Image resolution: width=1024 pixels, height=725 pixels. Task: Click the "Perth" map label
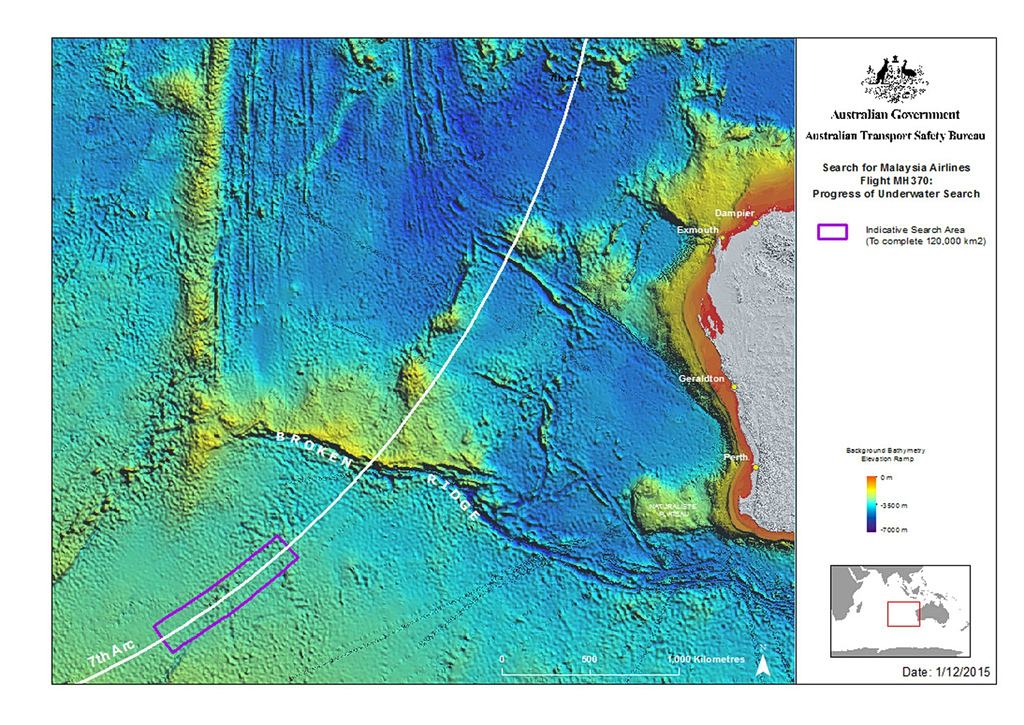pos(736,457)
